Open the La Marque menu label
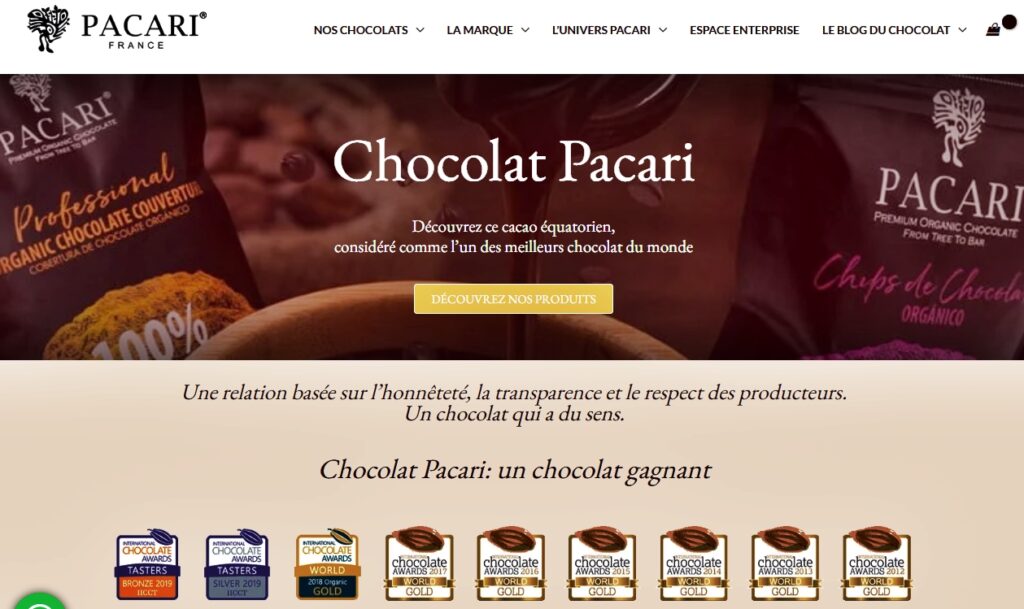Image resolution: width=1024 pixels, height=609 pixels. point(480,30)
